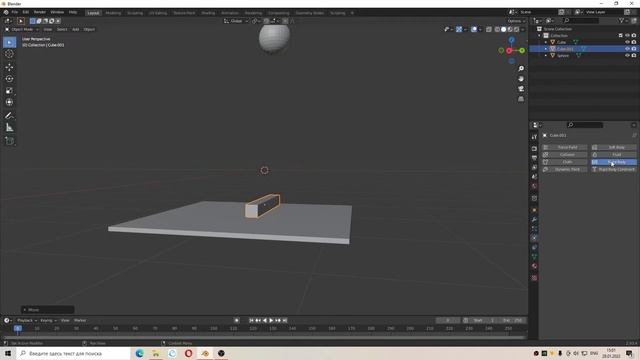Open the World properties tab

[x=534, y=186]
